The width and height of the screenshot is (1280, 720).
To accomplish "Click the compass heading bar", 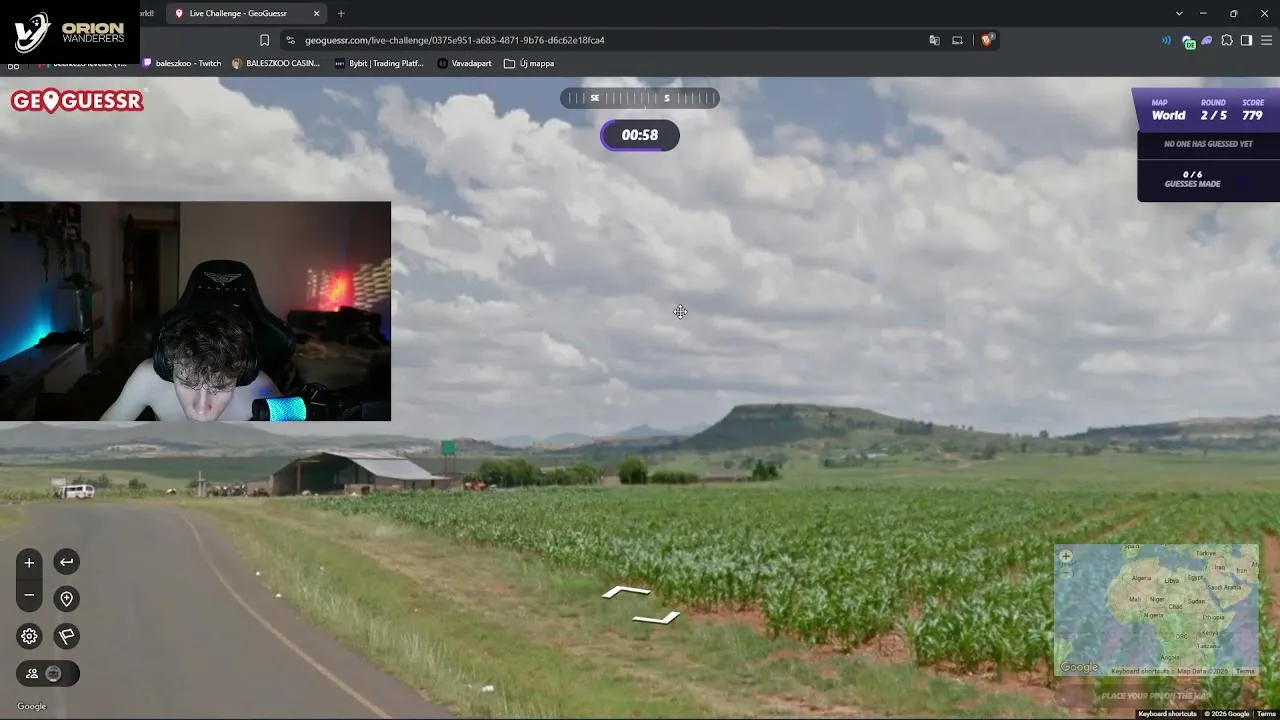I will click(640, 98).
